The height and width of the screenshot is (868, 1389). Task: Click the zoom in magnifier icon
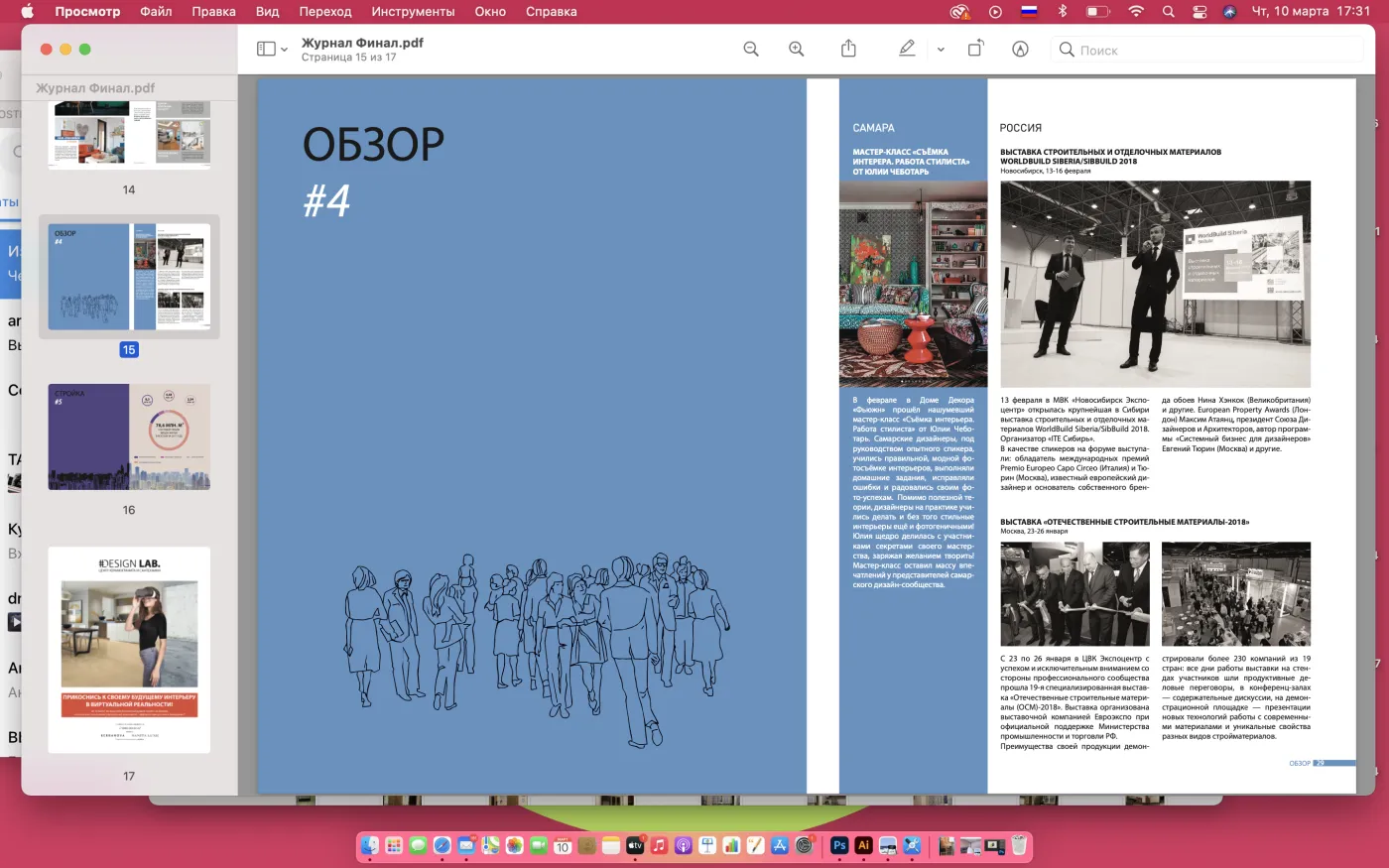(x=796, y=50)
